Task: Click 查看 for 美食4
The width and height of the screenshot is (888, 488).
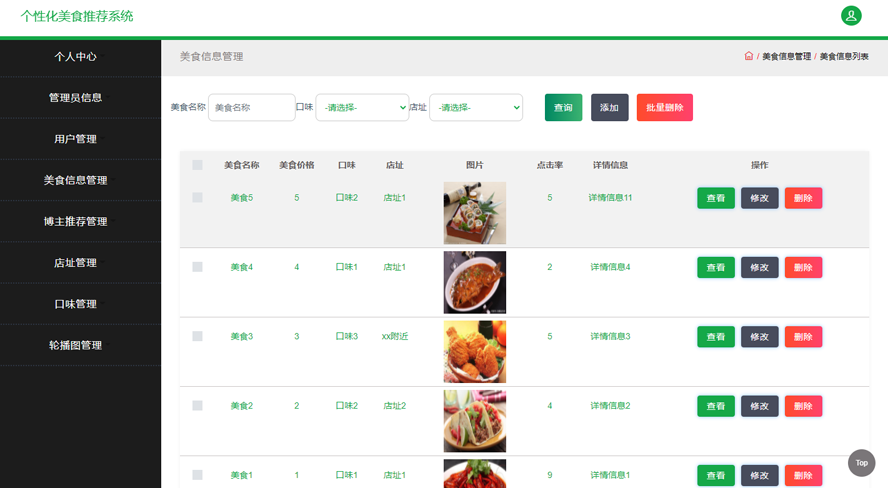Action: [x=716, y=267]
